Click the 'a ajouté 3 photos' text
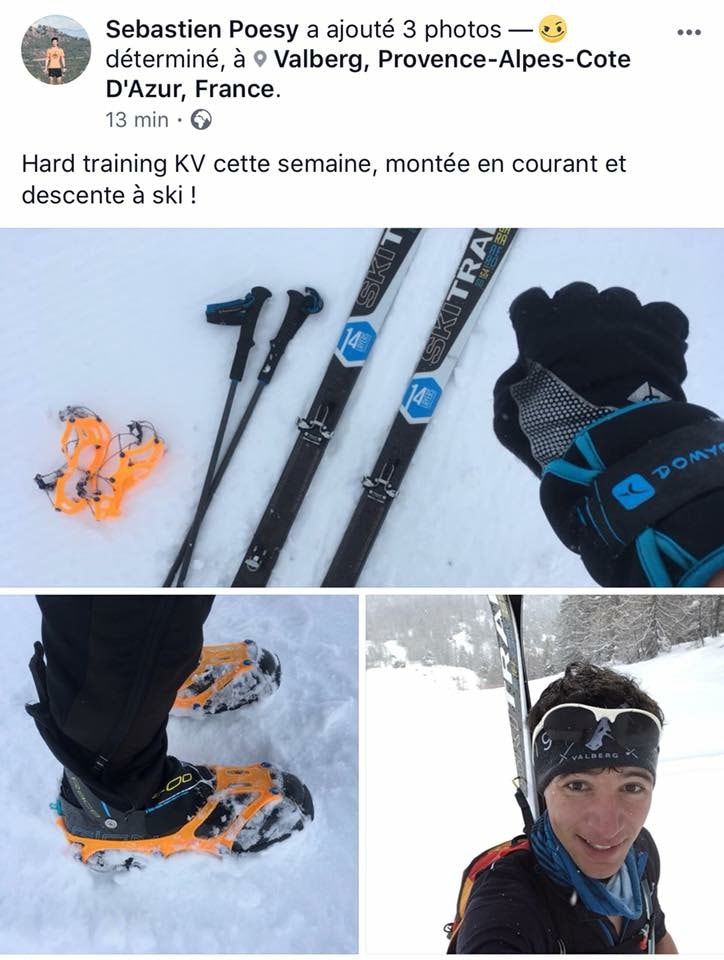Screen dimensions: 724x960 click(404, 29)
